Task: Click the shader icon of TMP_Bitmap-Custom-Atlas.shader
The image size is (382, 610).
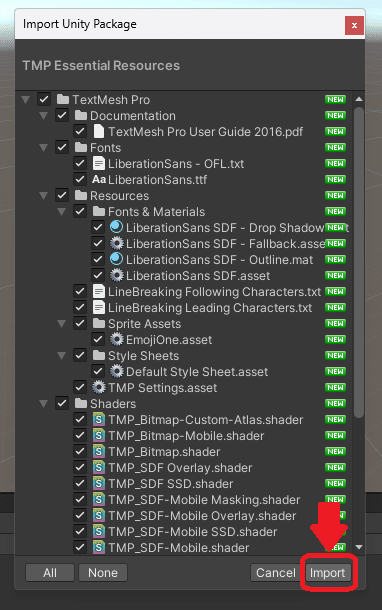Action: click(99, 419)
